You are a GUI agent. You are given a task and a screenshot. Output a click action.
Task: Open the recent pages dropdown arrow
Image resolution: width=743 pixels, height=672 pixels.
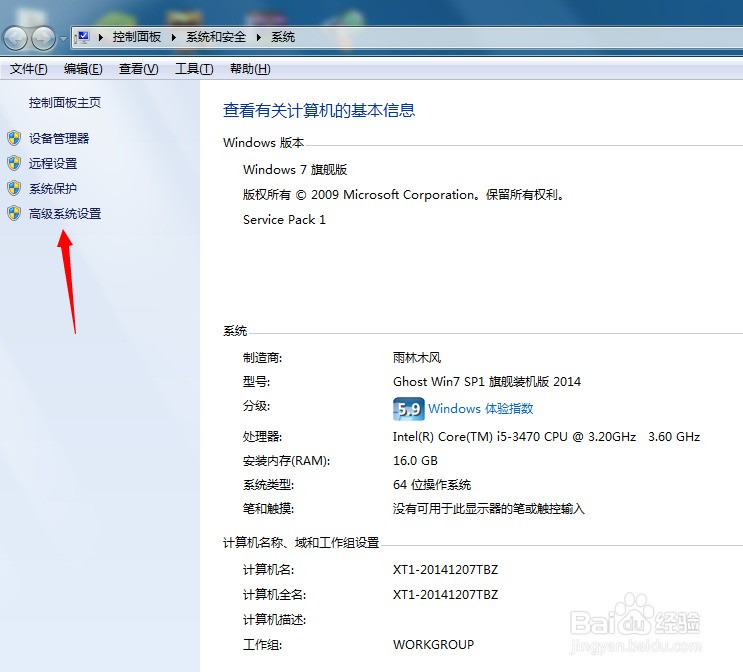[63, 38]
